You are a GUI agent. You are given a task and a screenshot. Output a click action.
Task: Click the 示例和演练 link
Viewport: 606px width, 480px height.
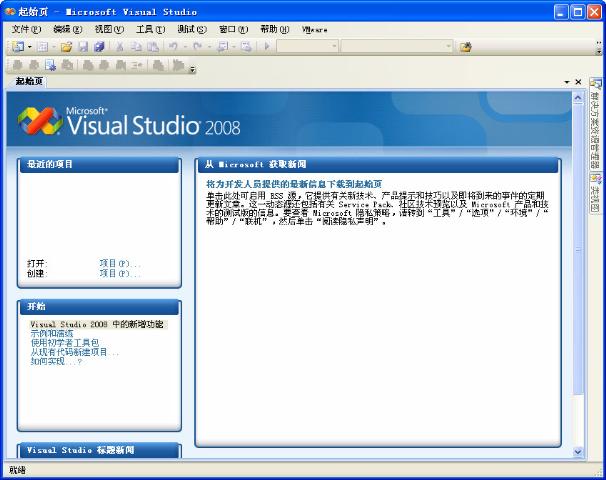pos(52,334)
